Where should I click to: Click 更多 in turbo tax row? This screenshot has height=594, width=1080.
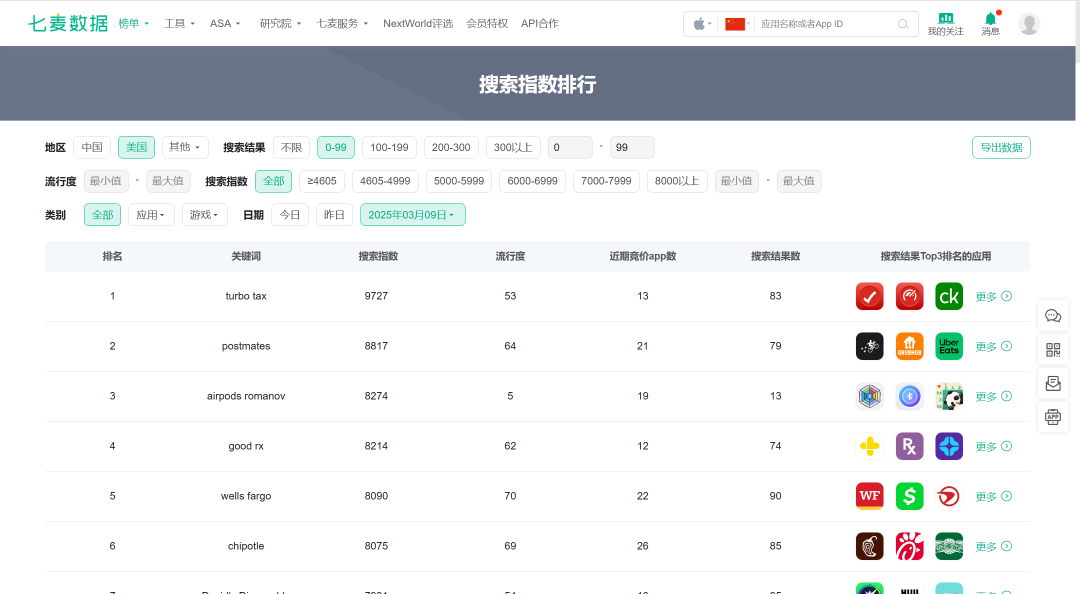point(994,296)
